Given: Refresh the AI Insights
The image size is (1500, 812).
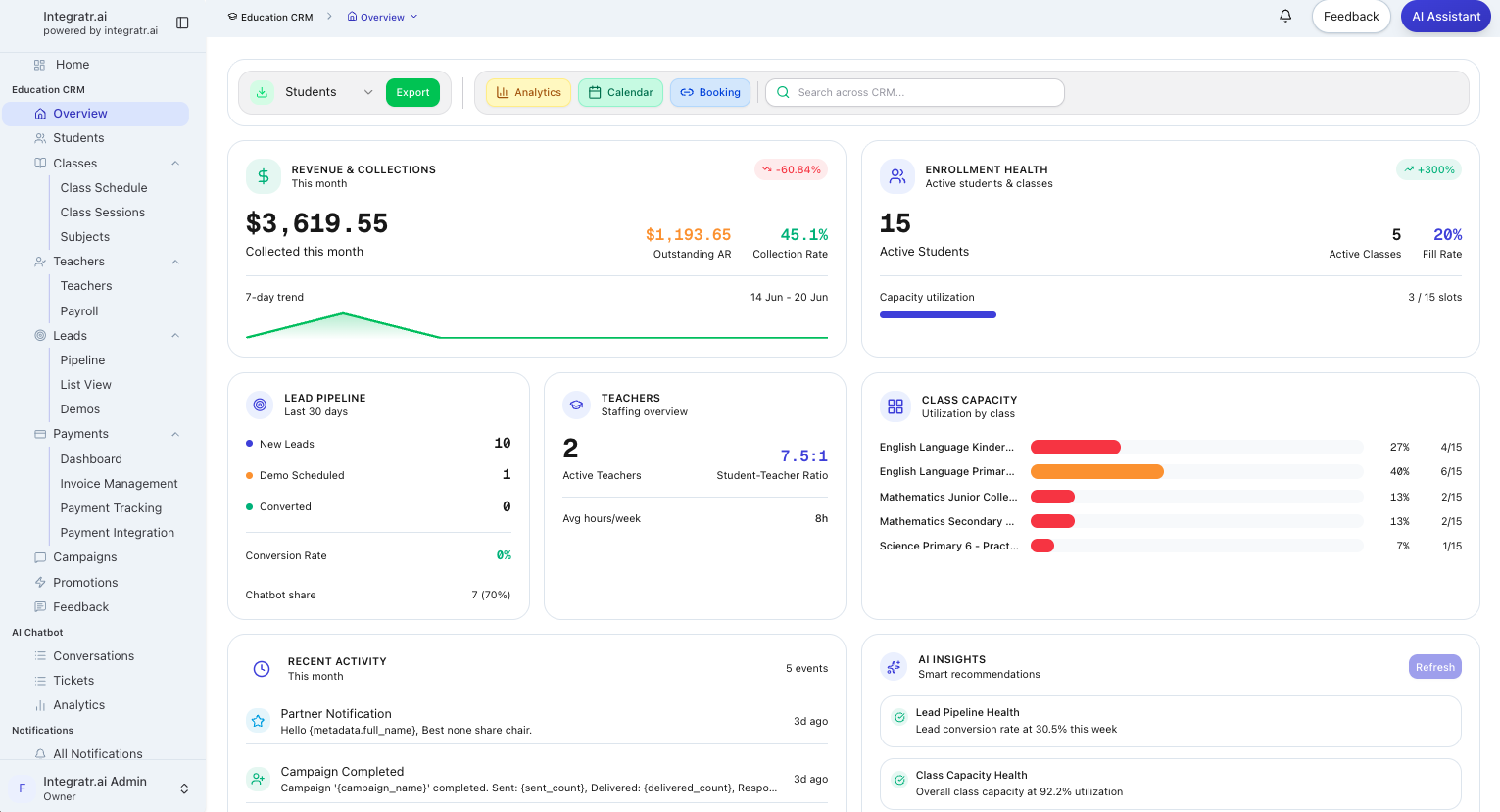Looking at the screenshot, I should tap(1434, 667).
